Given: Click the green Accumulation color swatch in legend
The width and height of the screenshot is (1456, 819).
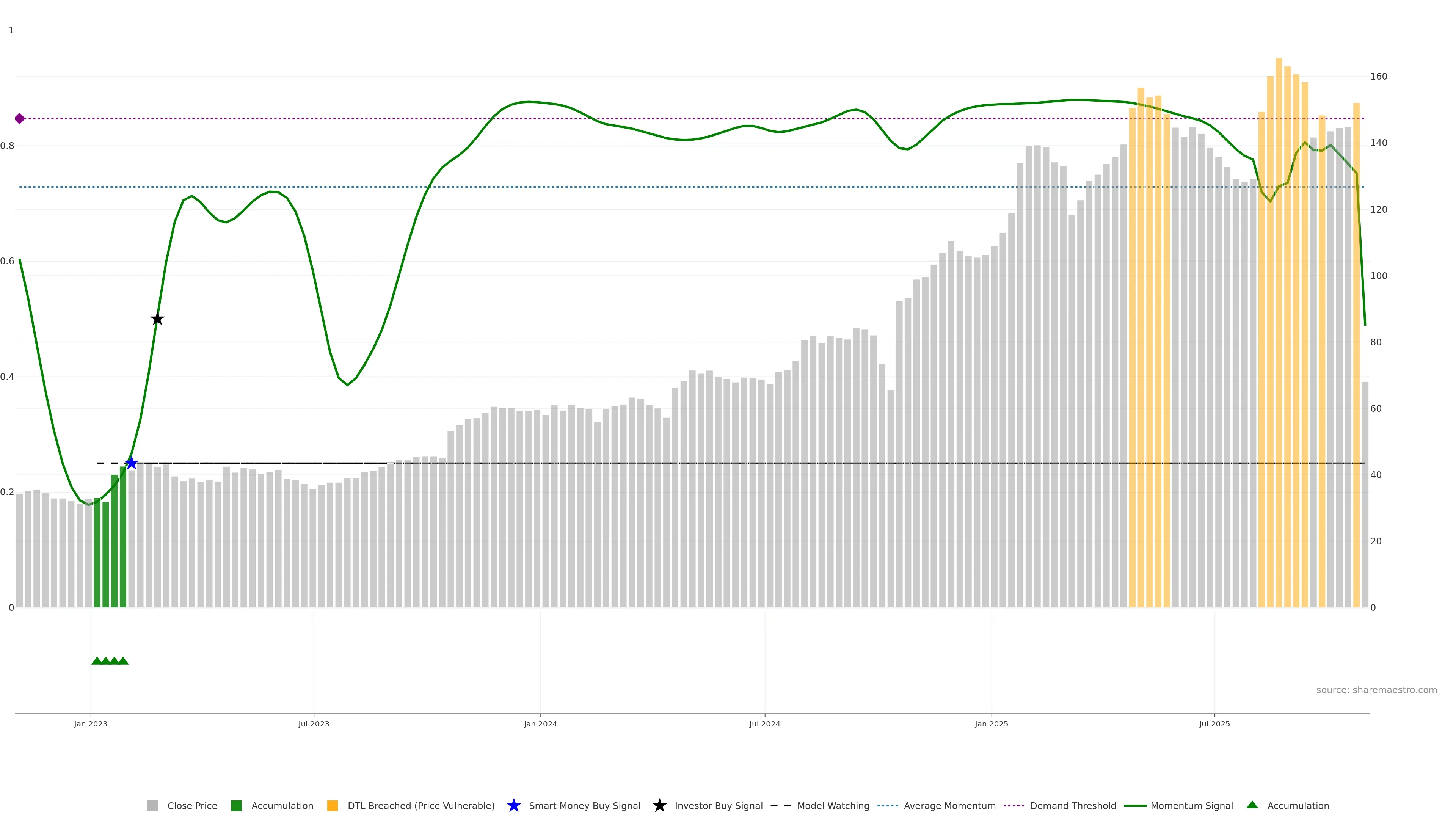Looking at the screenshot, I should point(236,805).
